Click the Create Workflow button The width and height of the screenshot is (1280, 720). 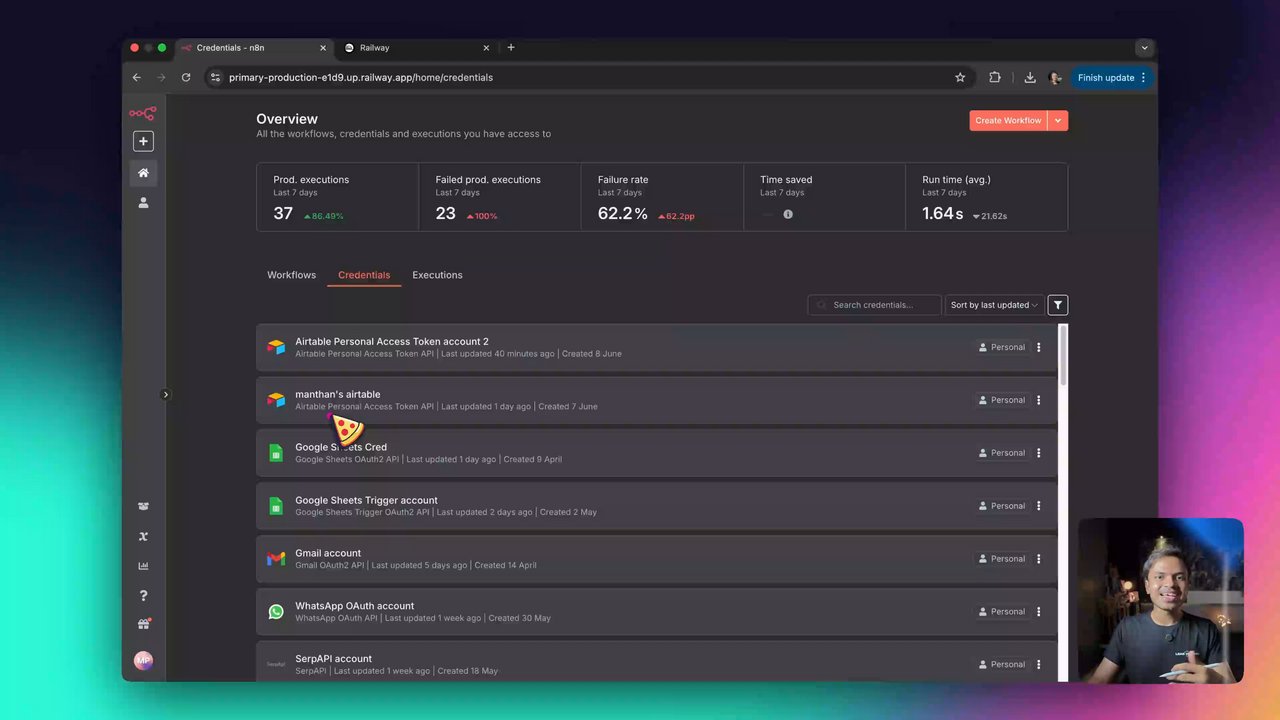click(1008, 120)
